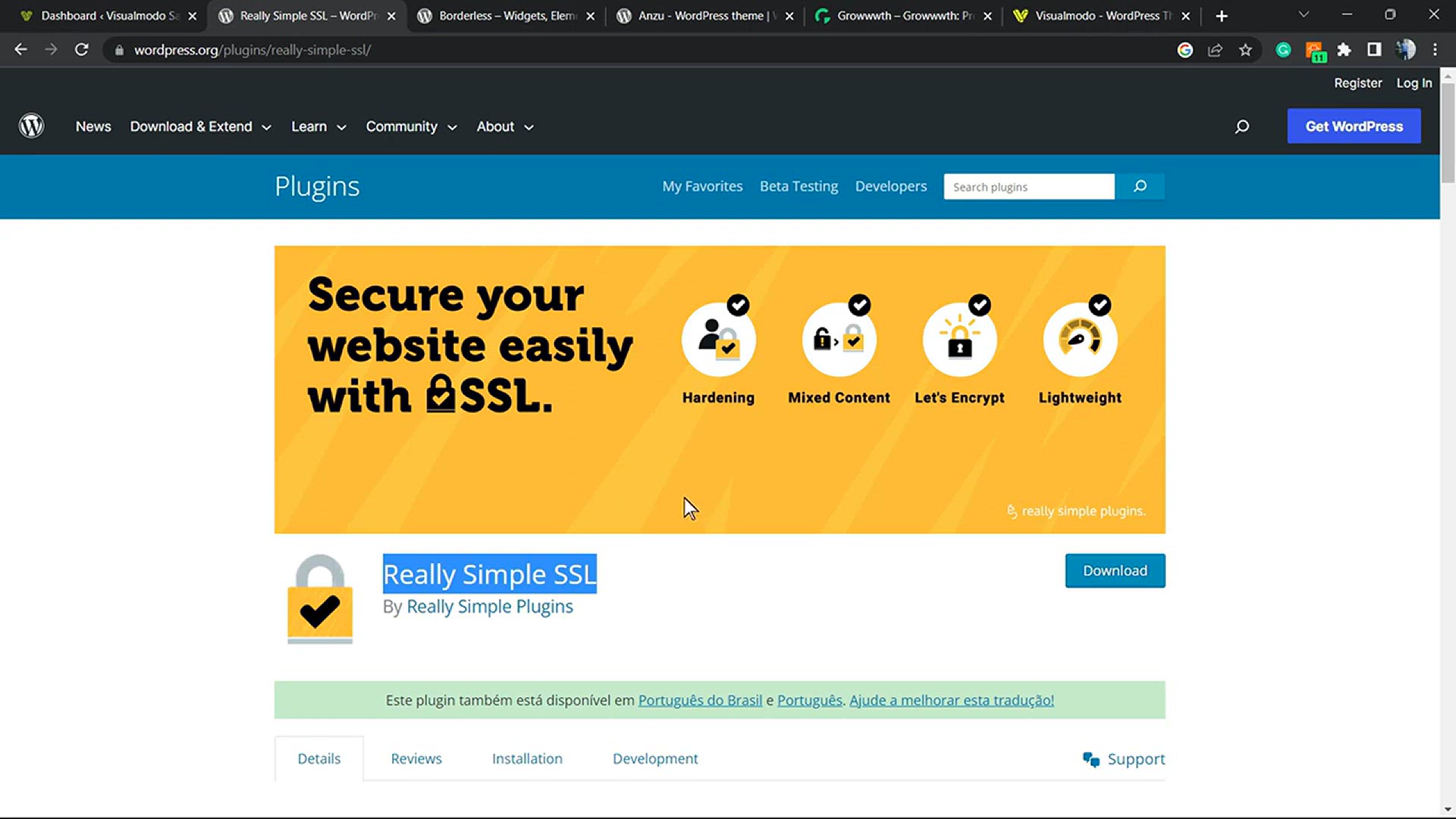Select the Development tab

(655, 758)
